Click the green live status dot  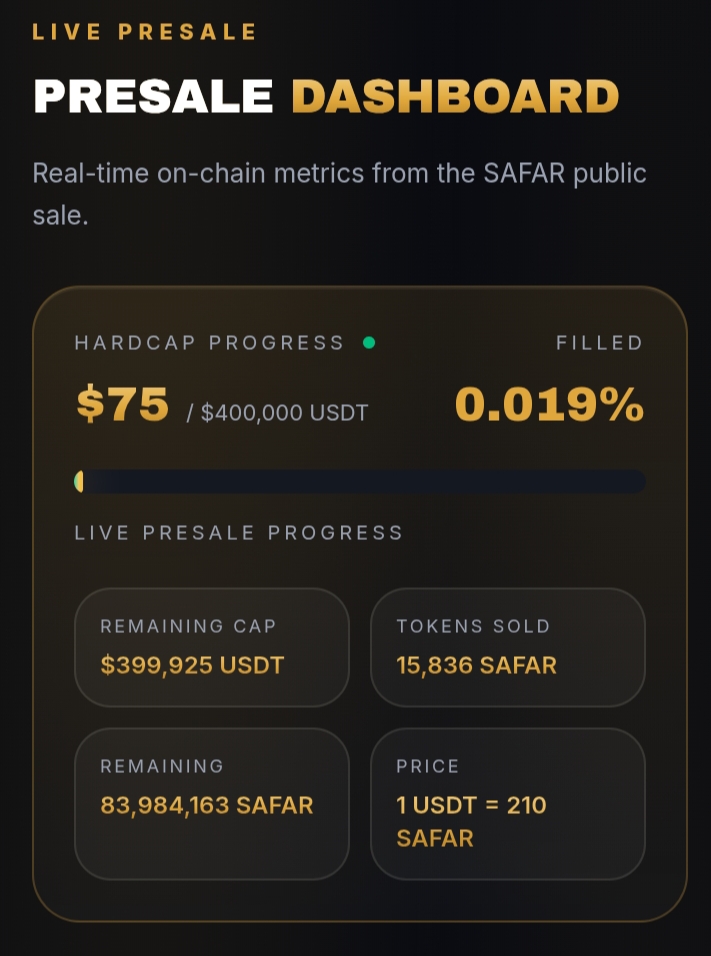tap(369, 343)
